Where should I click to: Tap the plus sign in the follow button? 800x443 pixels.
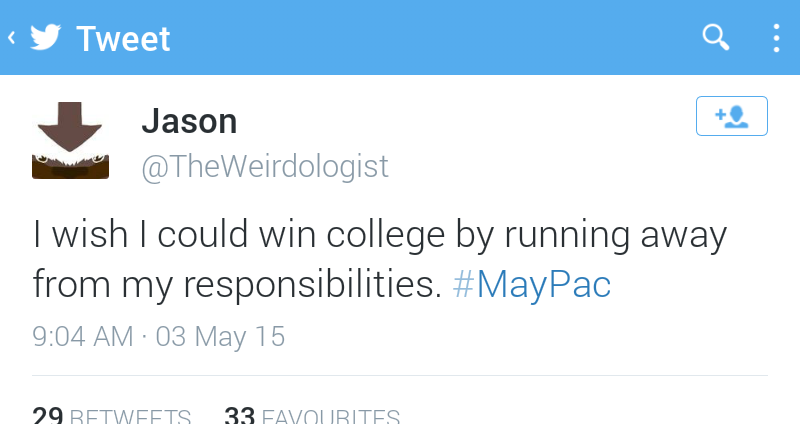[720, 114]
